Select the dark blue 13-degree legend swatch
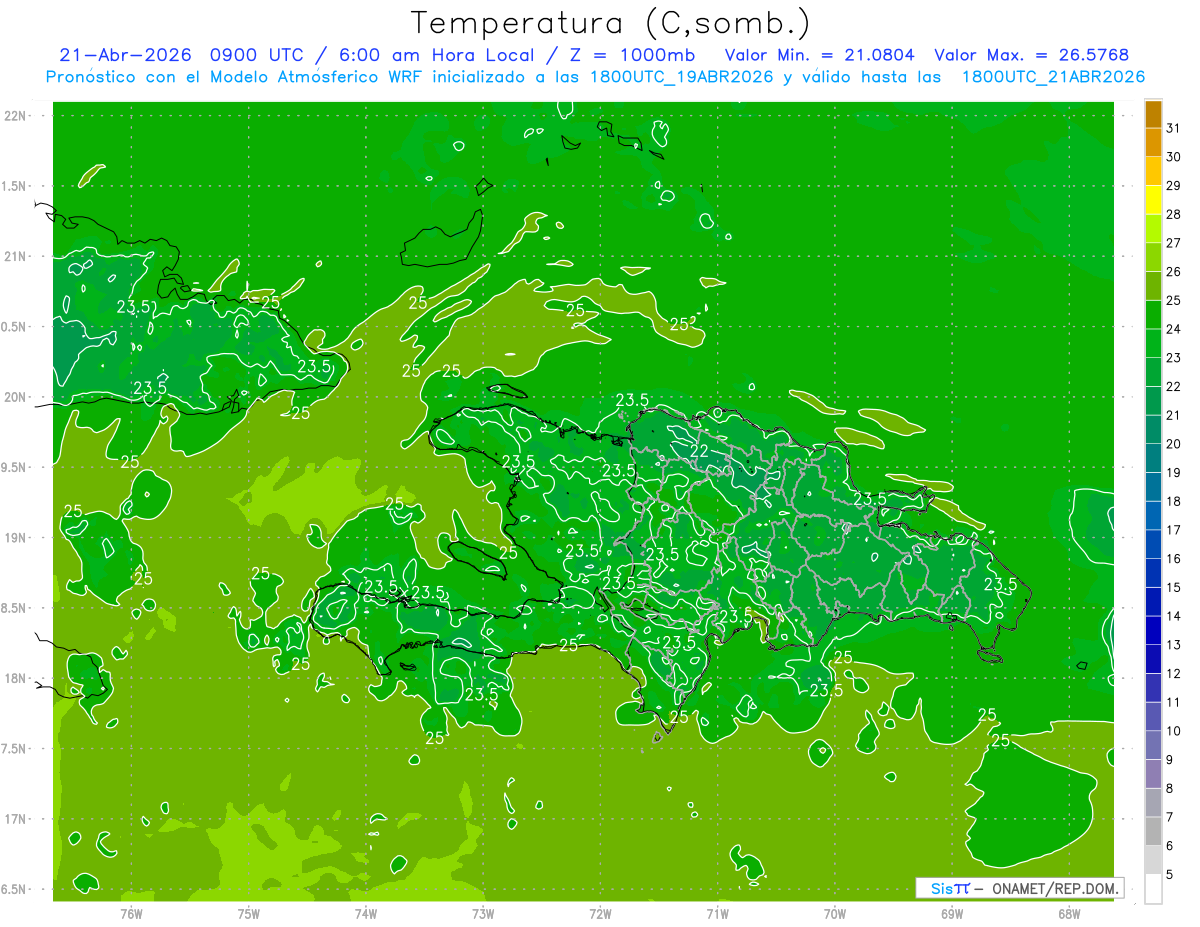The height and width of the screenshot is (927, 1200). click(1153, 631)
